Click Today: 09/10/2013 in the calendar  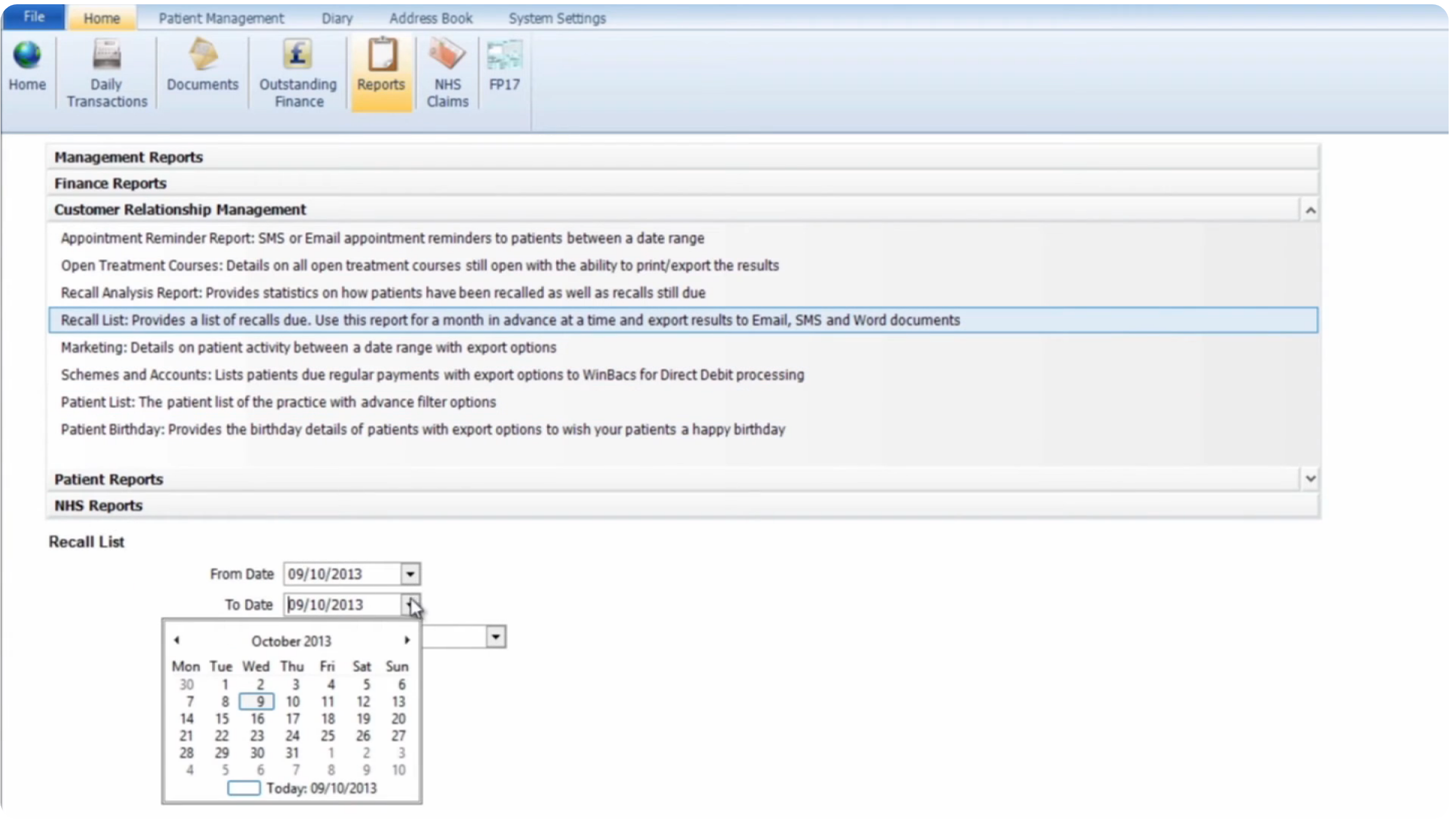coord(303,788)
